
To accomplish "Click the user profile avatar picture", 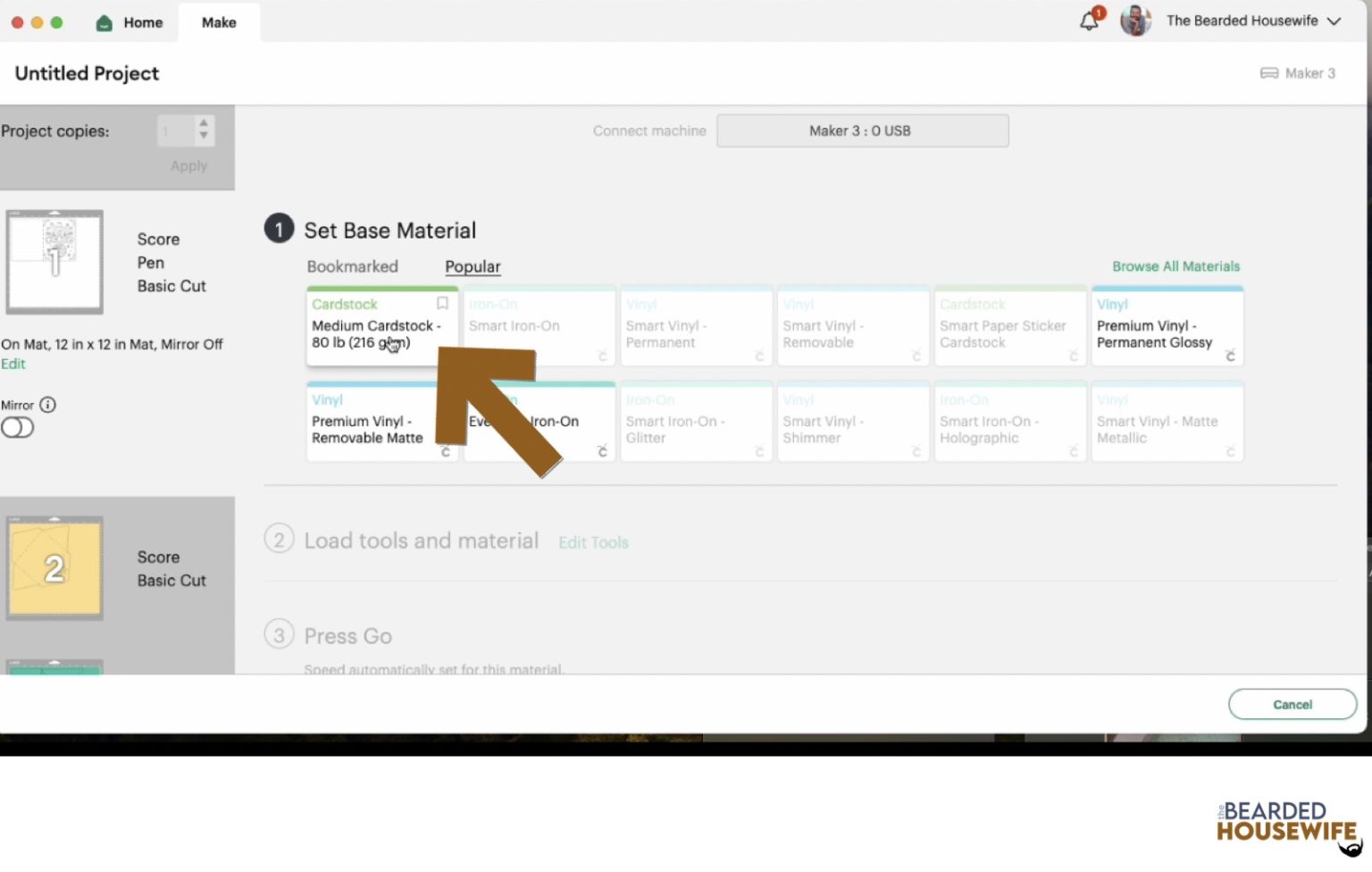I will pyautogui.click(x=1135, y=21).
